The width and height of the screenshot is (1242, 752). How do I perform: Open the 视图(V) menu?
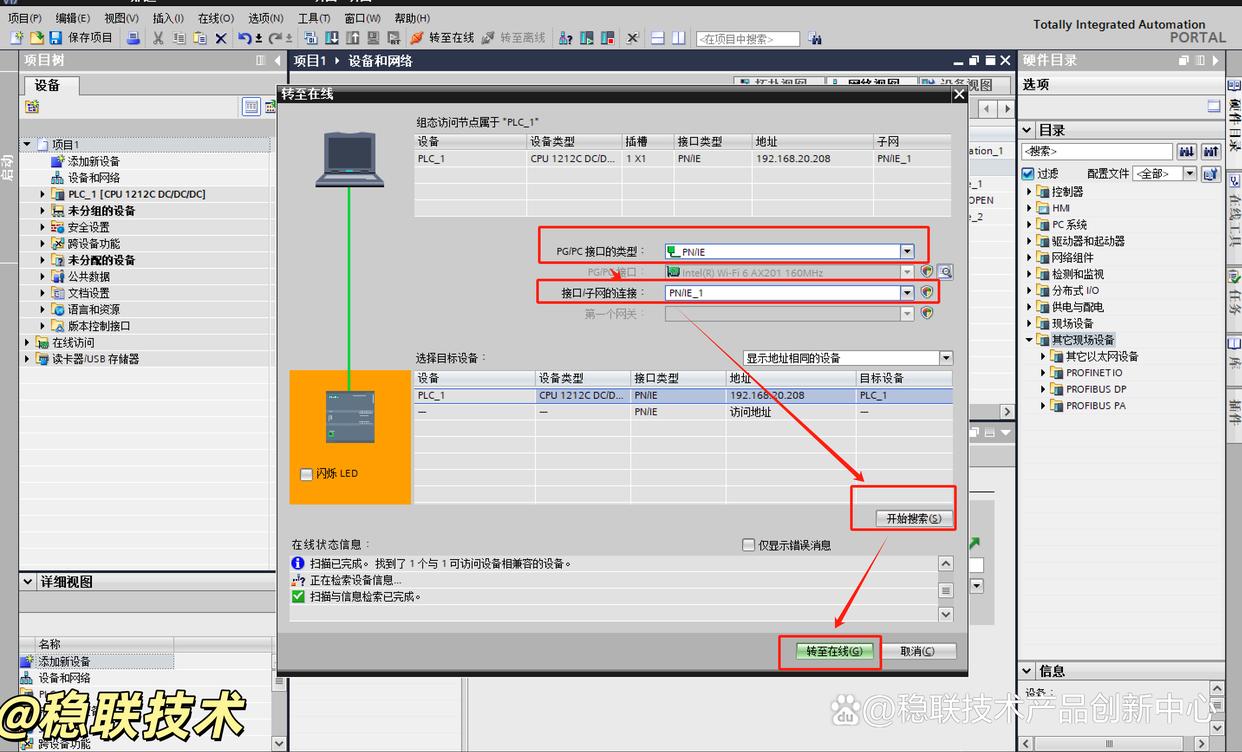pos(121,18)
